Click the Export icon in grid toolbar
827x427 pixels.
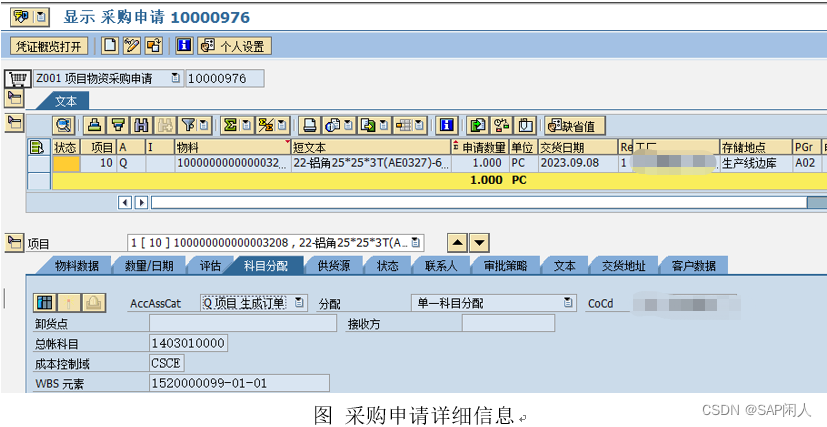[368, 125]
